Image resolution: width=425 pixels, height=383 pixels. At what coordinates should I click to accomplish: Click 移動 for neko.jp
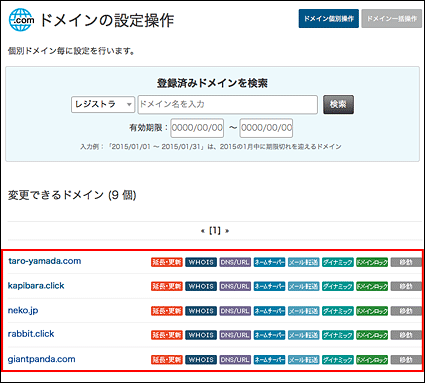(x=406, y=311)
